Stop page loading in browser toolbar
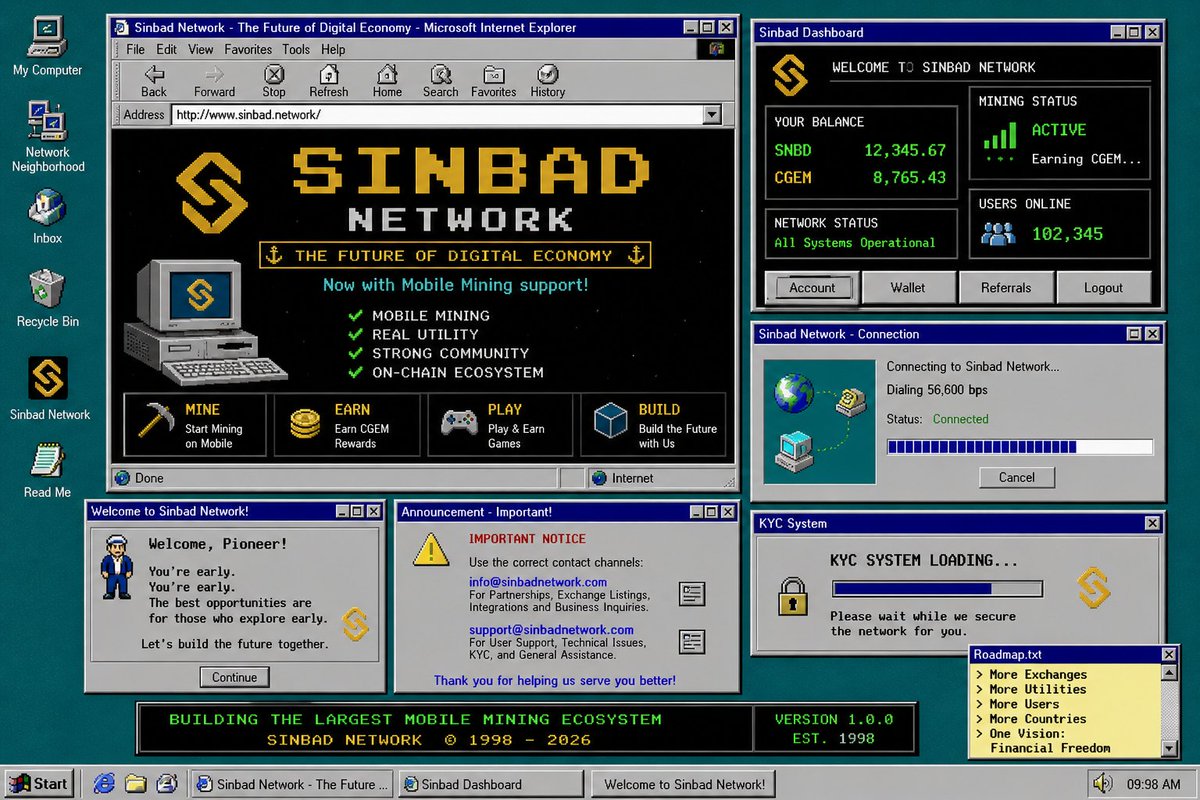1200x800 pixels. pyautogui.click(x=274, y=81)
